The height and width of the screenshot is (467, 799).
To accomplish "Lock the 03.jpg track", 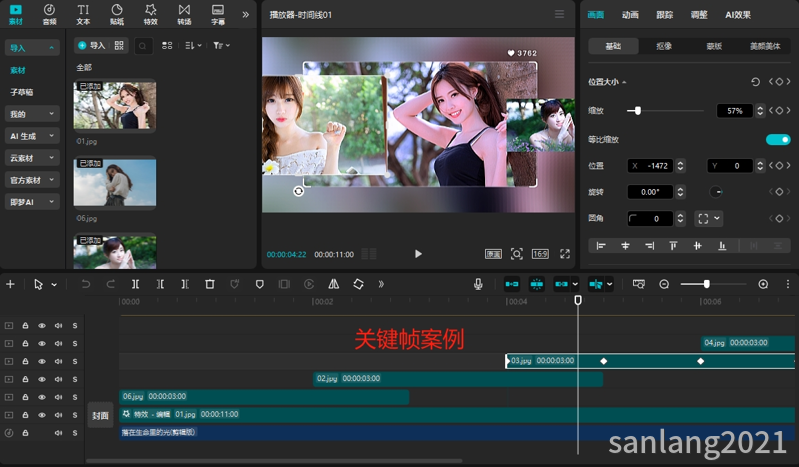I will pos(25,361).
